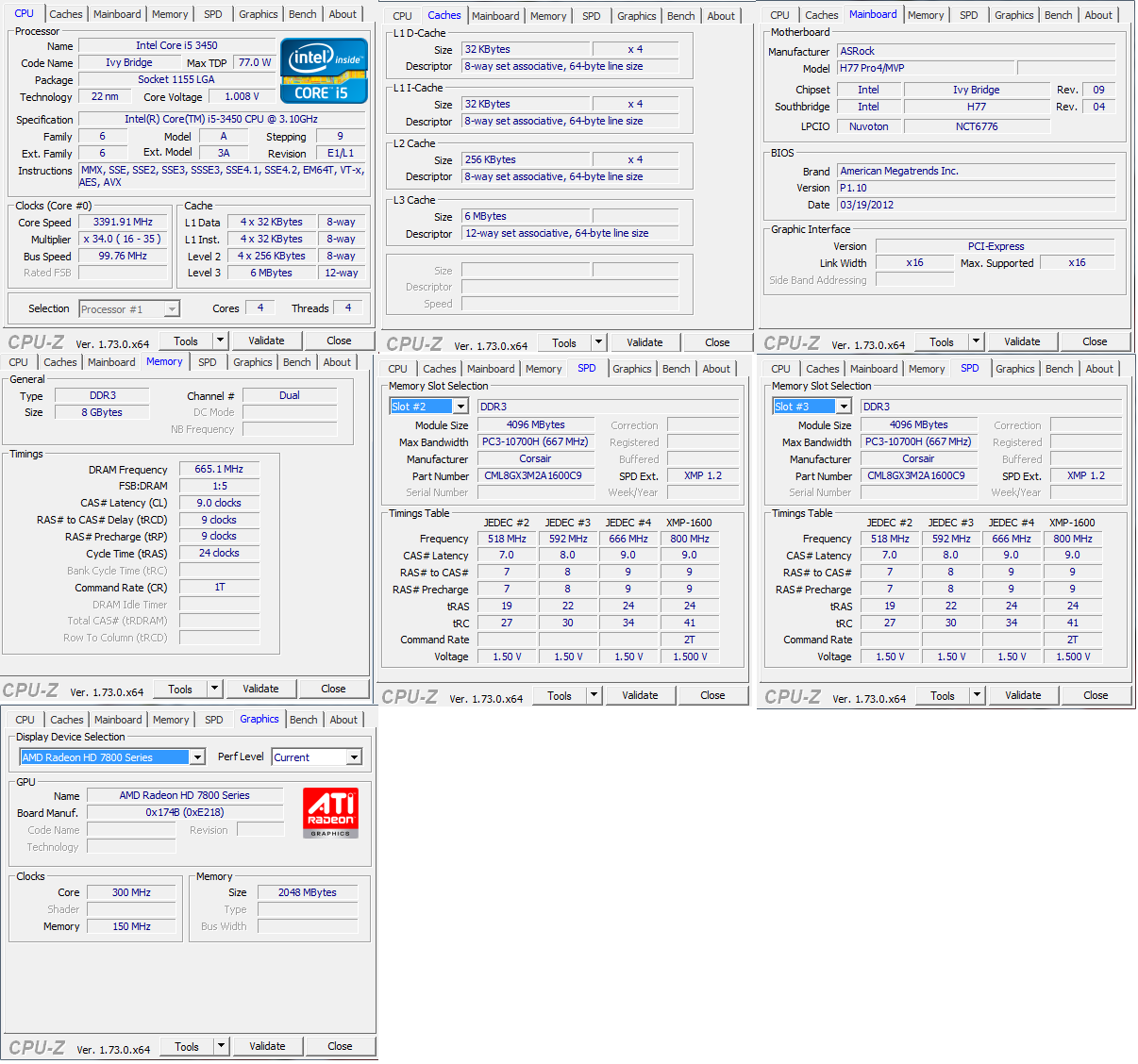Click Tools button in Radeon Graphics window

tap(187, 1046)
